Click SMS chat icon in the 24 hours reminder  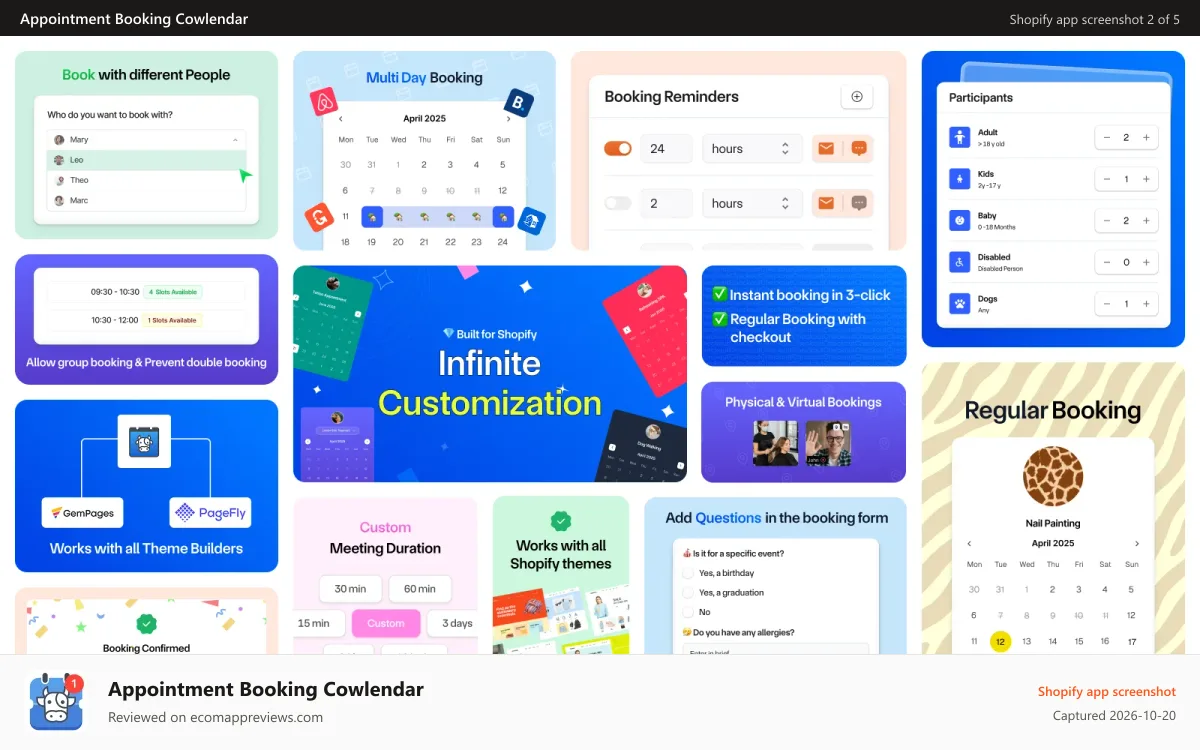(859, 149)
